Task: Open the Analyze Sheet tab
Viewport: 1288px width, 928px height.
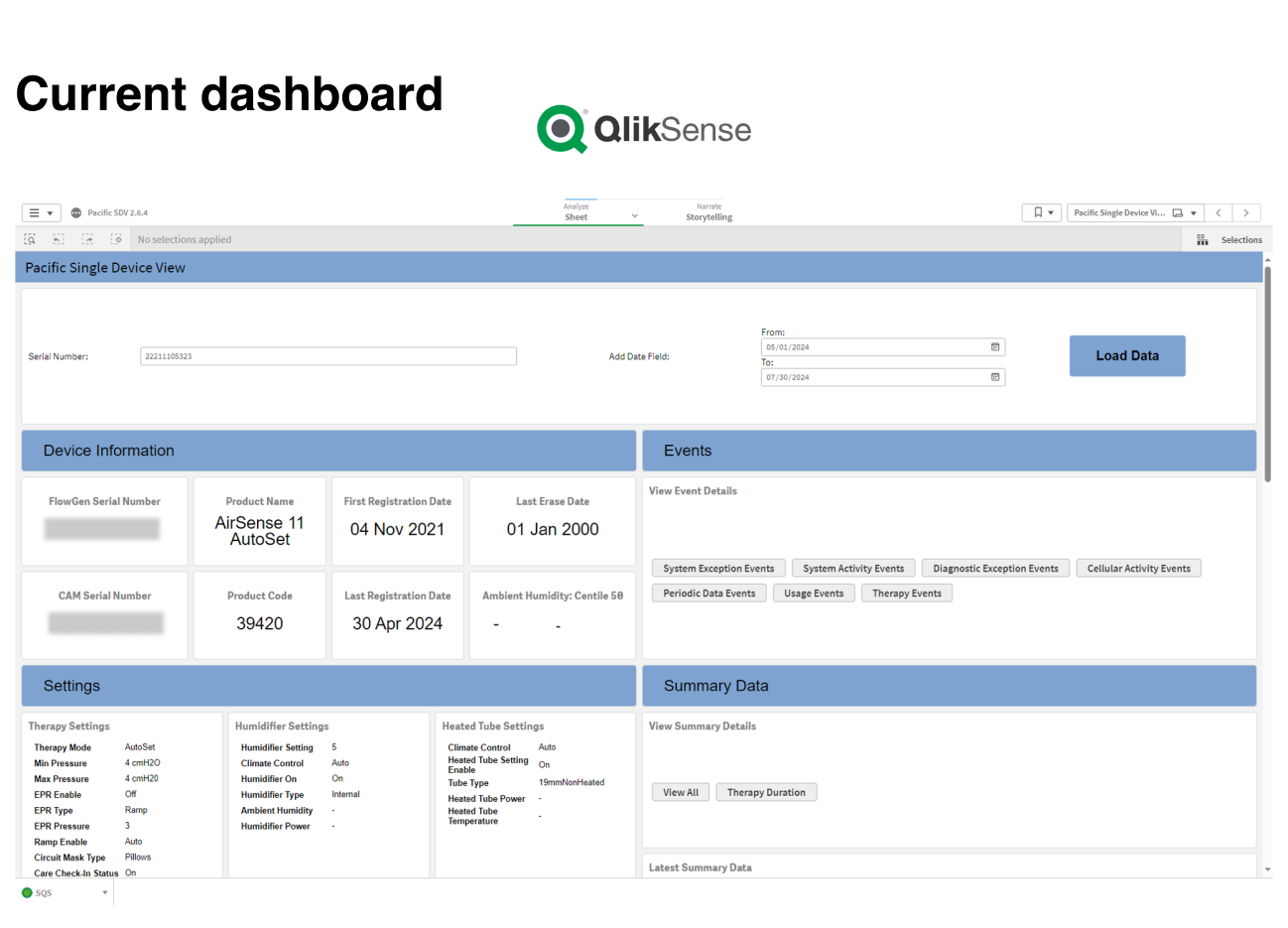Action: tap(578, 212)
